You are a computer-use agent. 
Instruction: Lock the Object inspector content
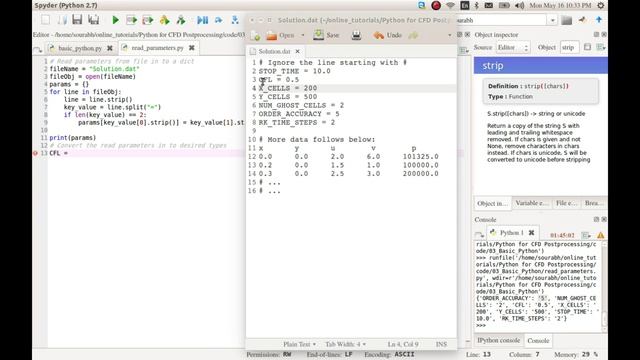[x=587, y=47]
